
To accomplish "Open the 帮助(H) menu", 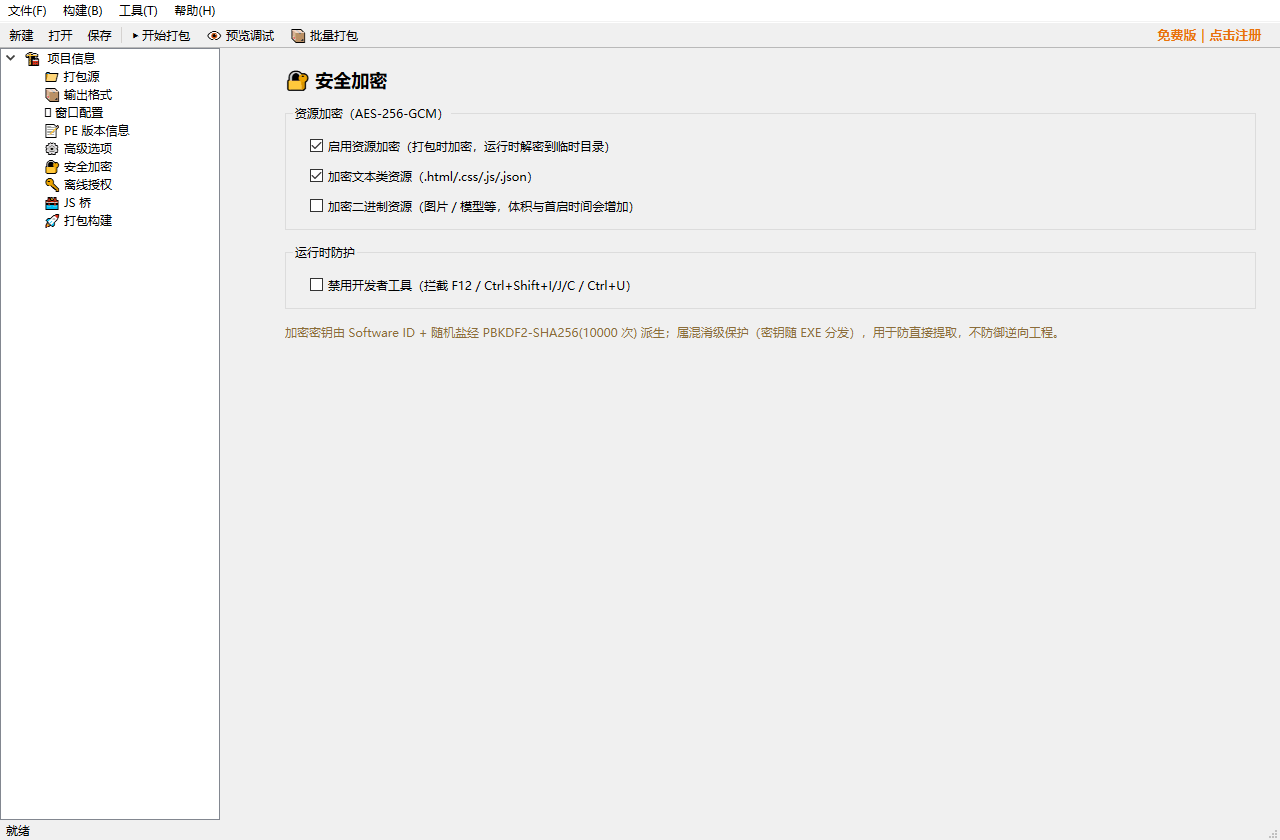I will (194, 11).
